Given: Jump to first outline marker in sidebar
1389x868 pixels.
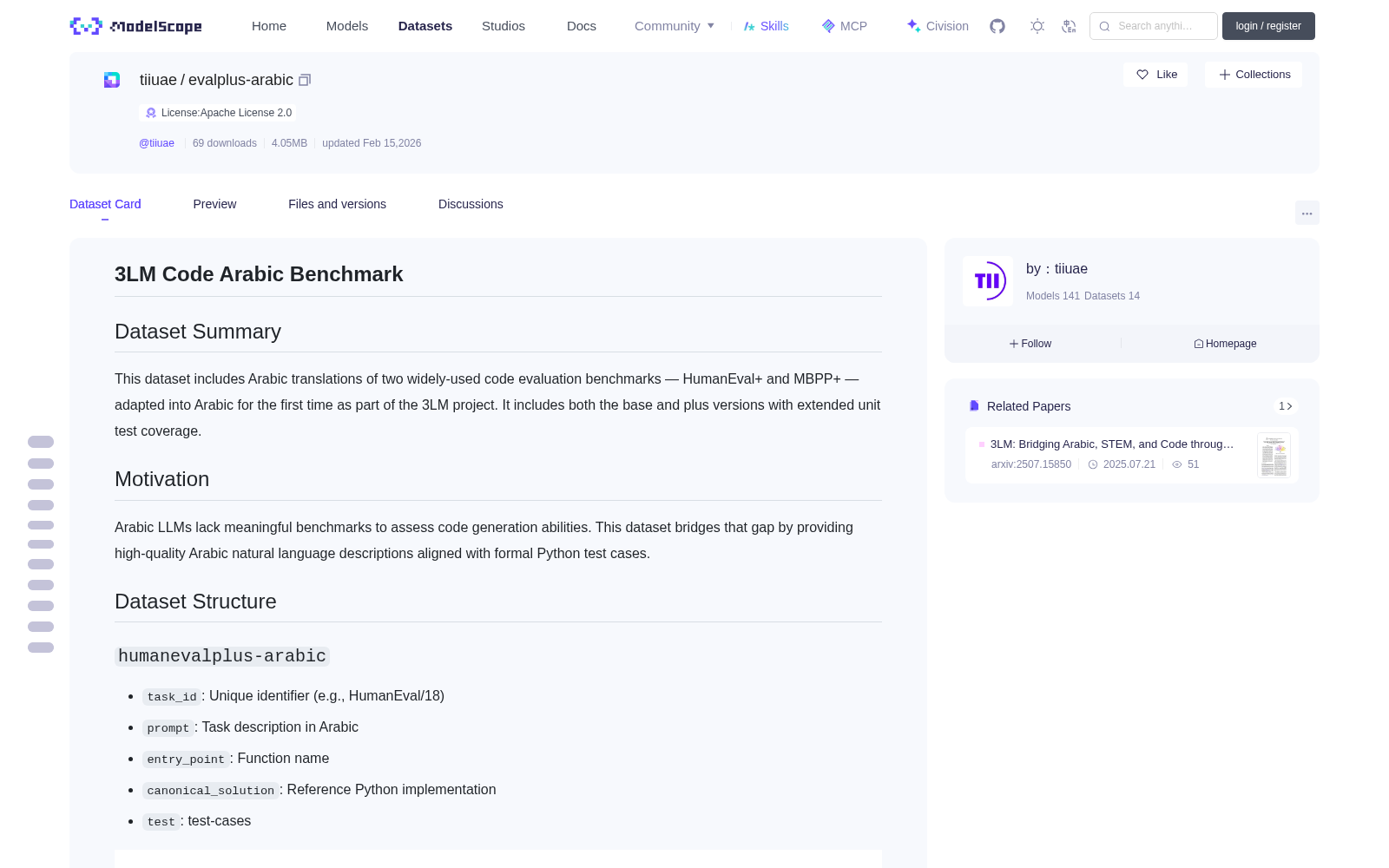Looking at the screenshot, I should [41, 442].
